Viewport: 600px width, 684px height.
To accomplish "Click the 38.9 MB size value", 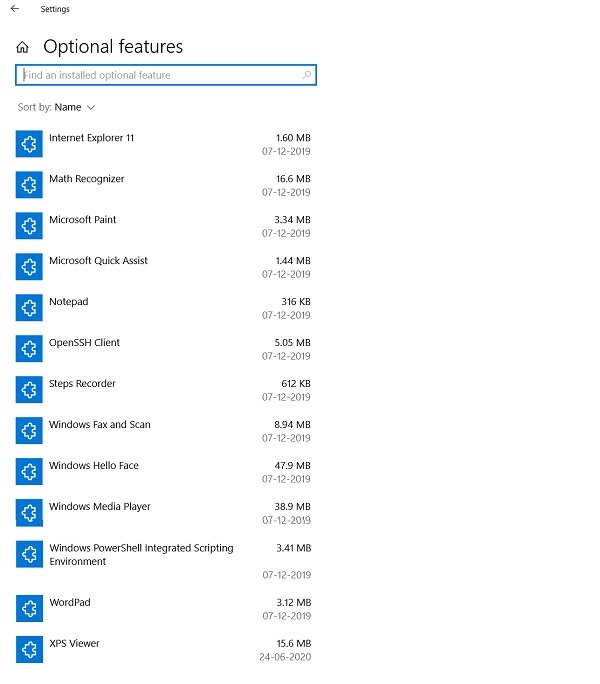I will [x=292, y=507].
